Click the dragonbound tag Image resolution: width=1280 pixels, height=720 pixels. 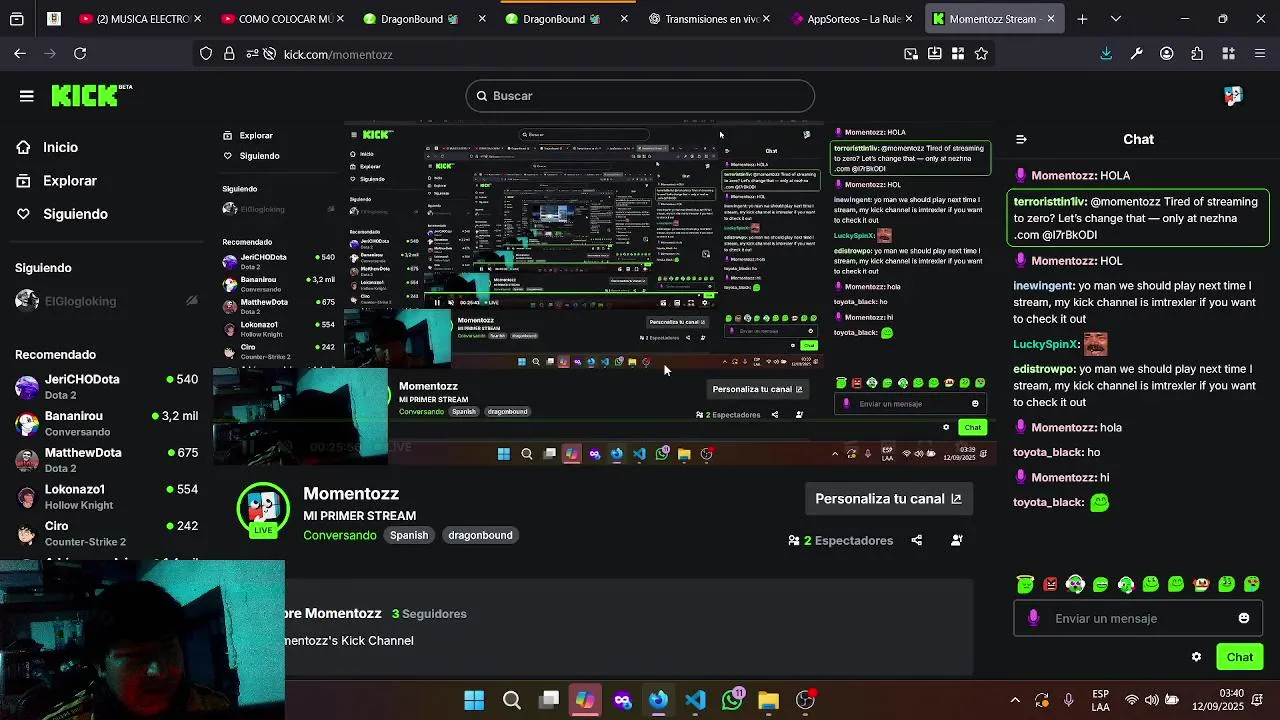coord(480,535)
